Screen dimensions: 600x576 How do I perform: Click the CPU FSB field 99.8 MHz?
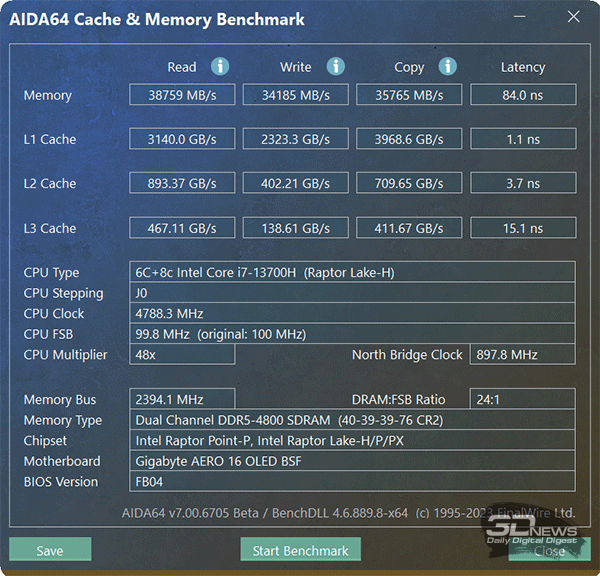[352, 334]
